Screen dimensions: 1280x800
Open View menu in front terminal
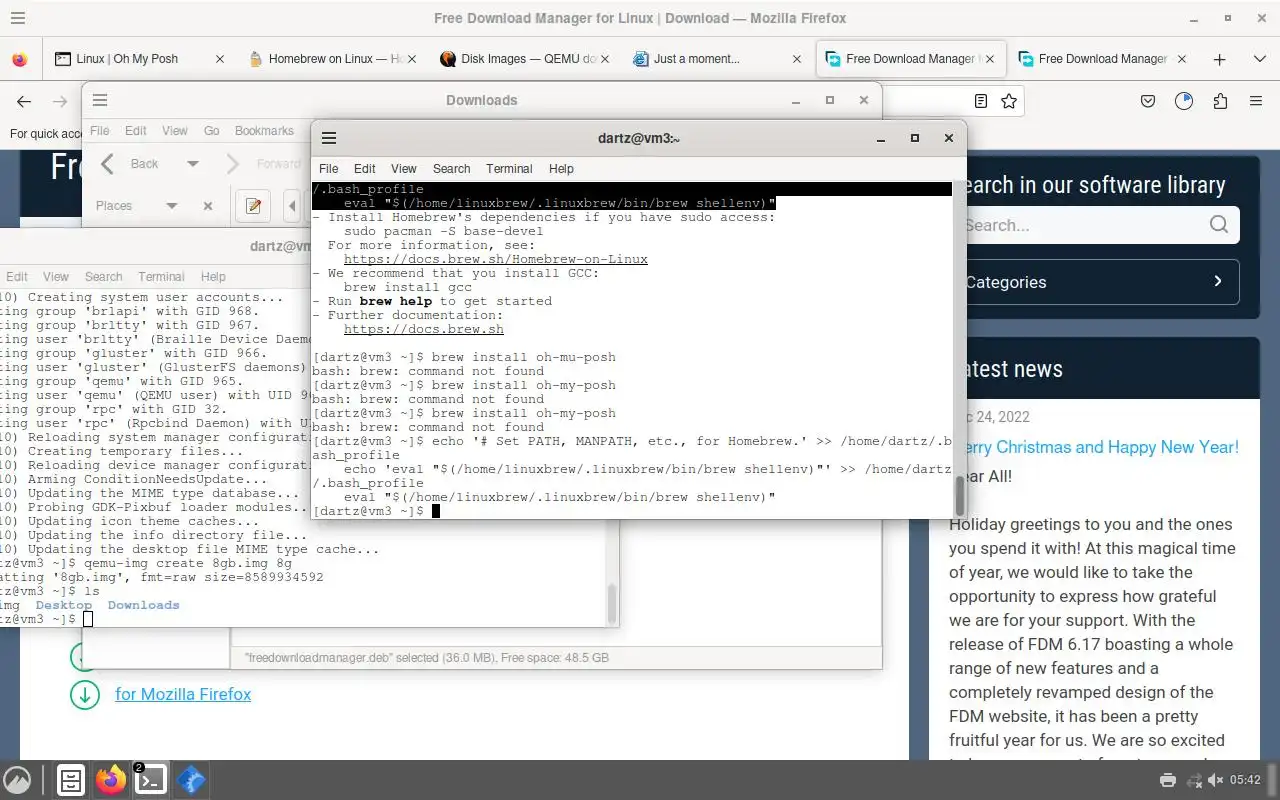pyautogui.click(x=404, y=169)
